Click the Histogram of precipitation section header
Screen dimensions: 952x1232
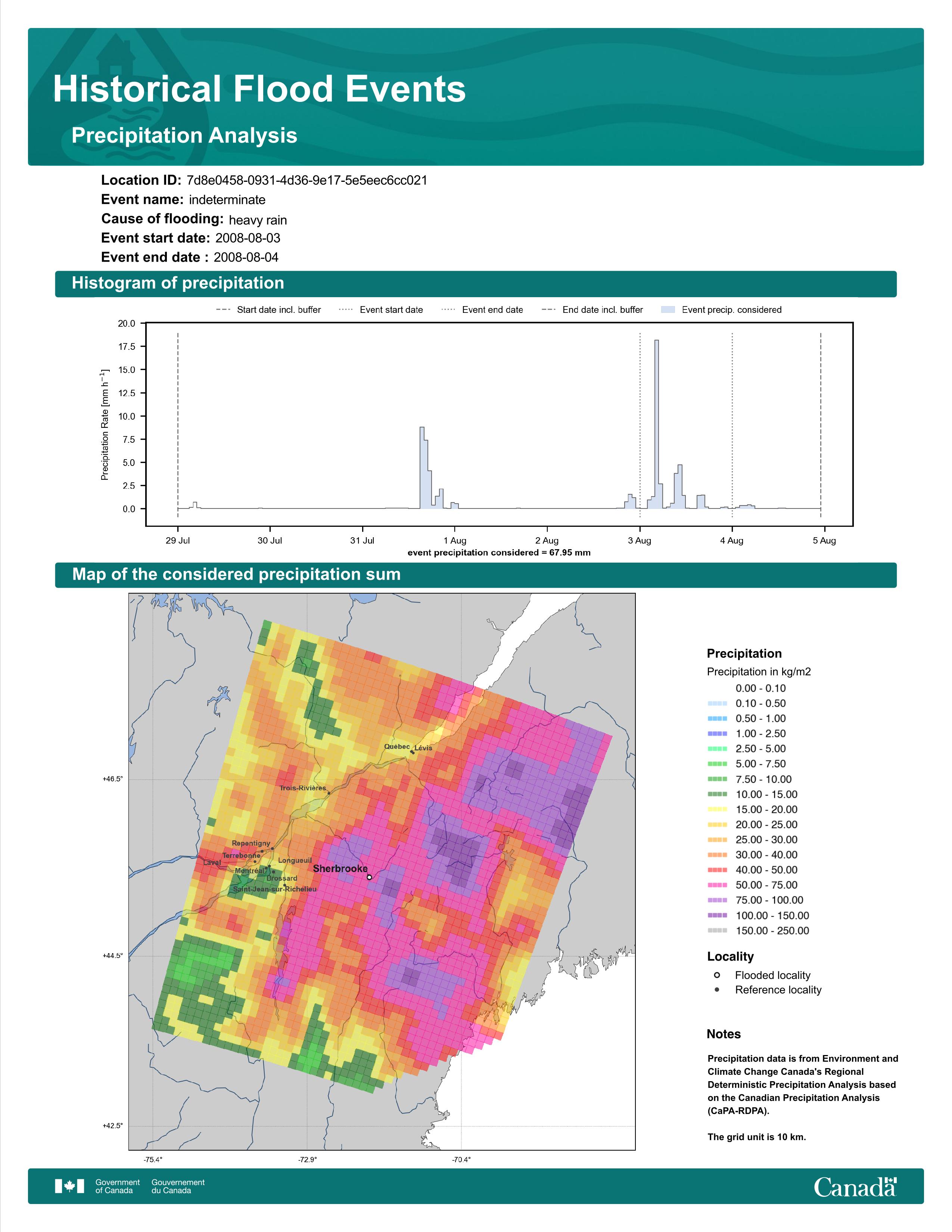475,283
